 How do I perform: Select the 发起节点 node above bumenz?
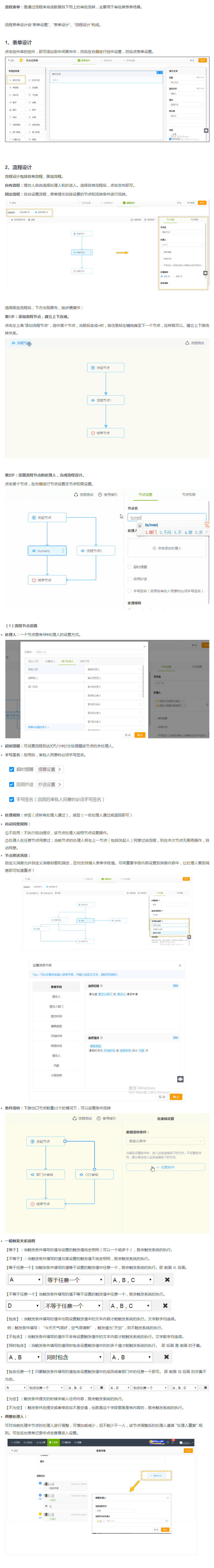coord(47,517)
